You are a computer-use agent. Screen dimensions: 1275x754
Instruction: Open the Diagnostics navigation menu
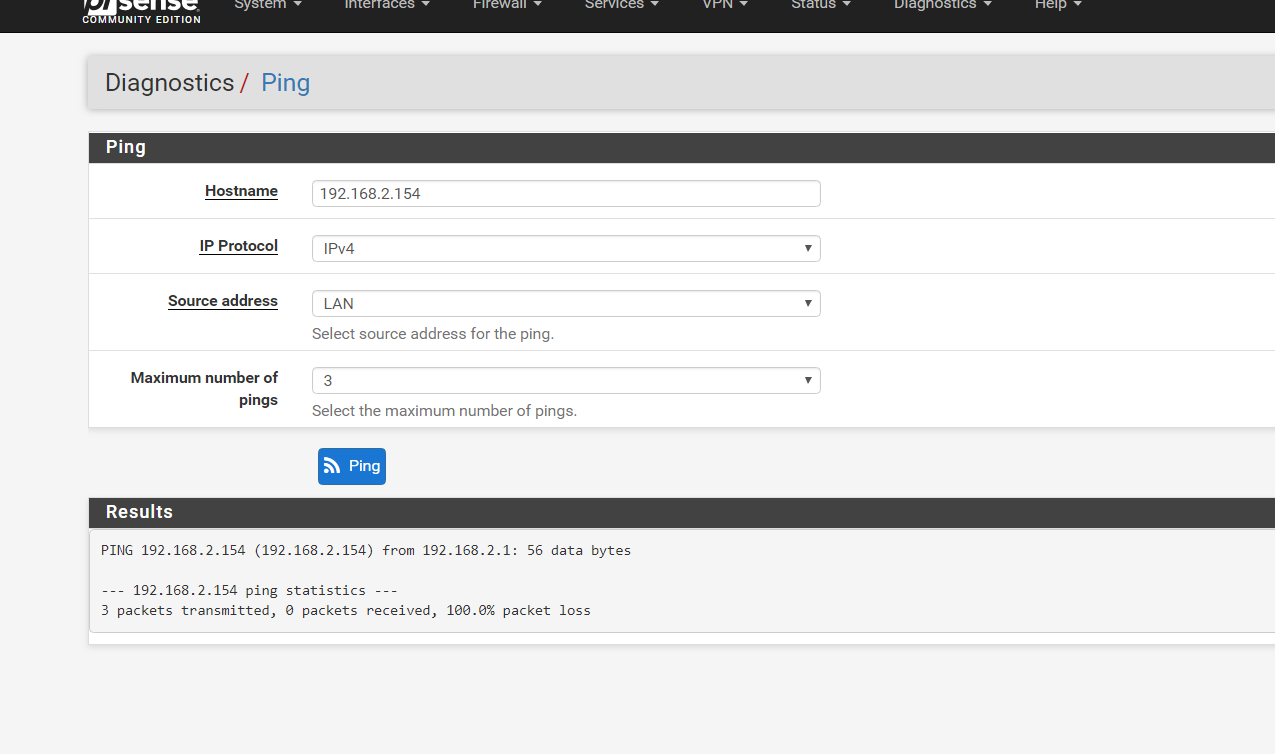[942, 5]
